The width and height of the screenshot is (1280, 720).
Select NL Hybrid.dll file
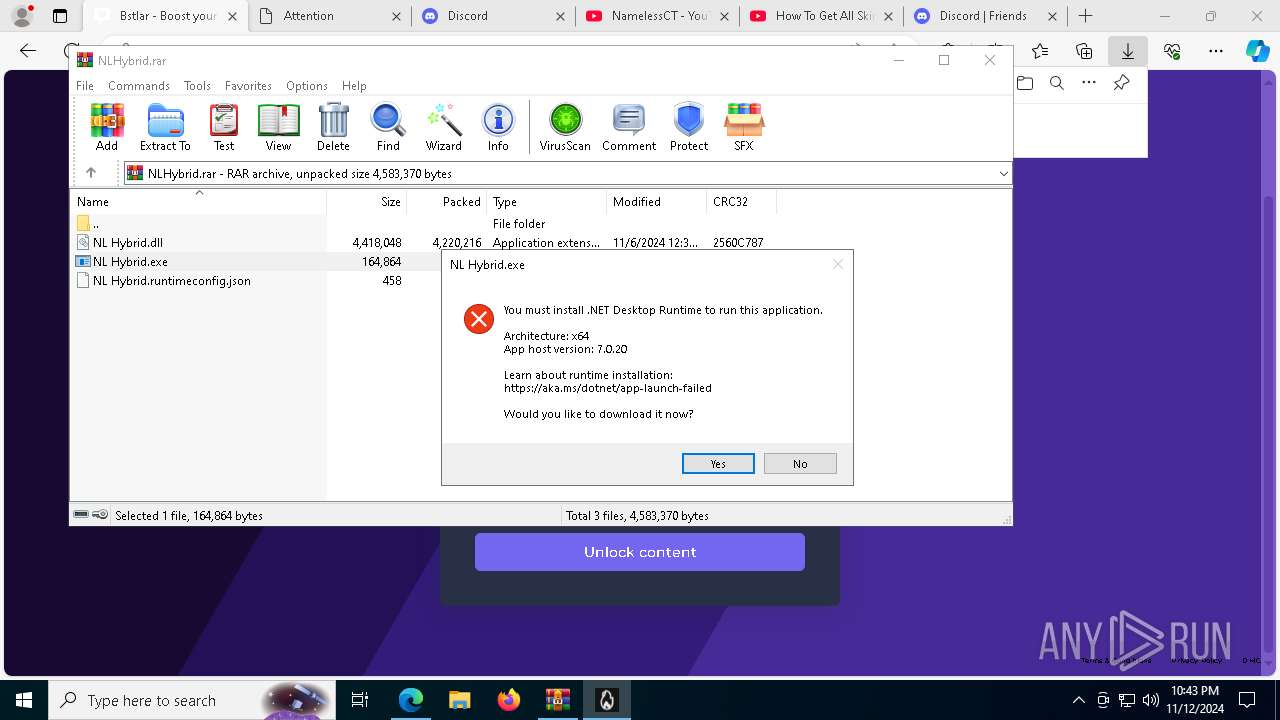coord(128,242)
